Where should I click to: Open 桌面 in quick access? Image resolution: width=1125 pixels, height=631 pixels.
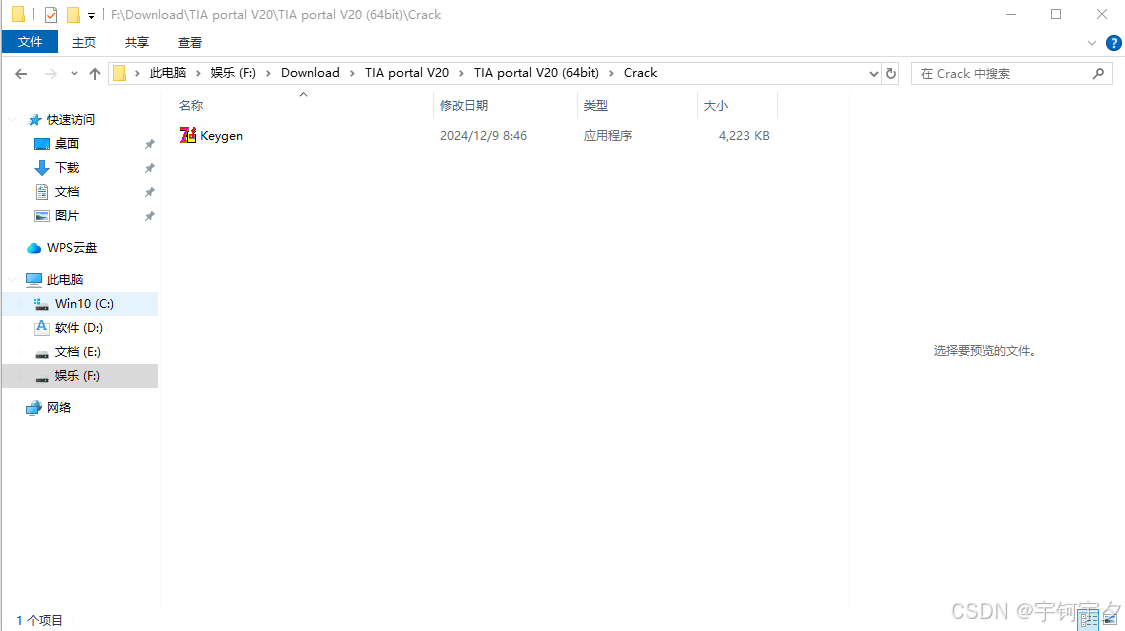67,144
